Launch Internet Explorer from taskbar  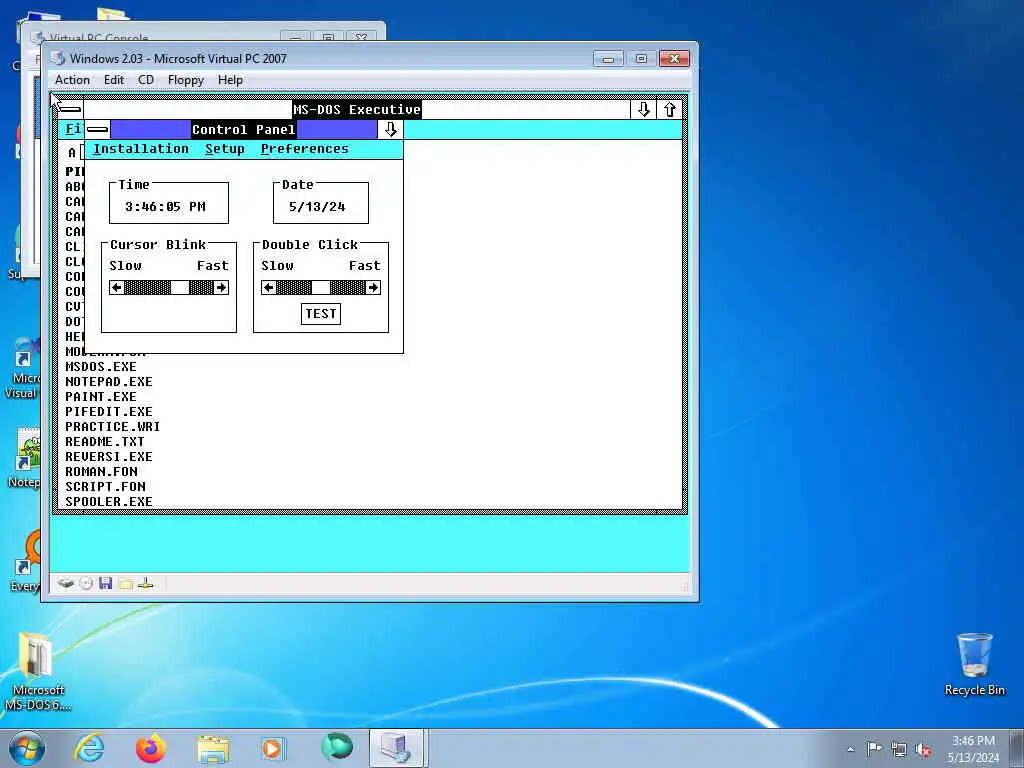coord(89,748)
